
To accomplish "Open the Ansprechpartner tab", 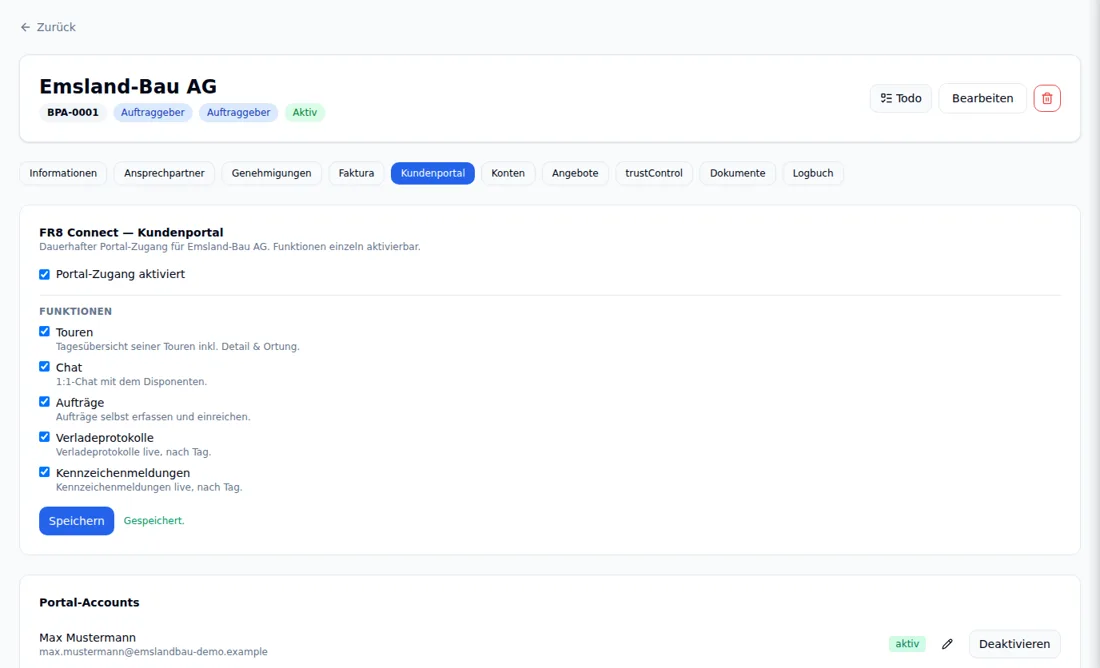I will [x=164, y=173].
